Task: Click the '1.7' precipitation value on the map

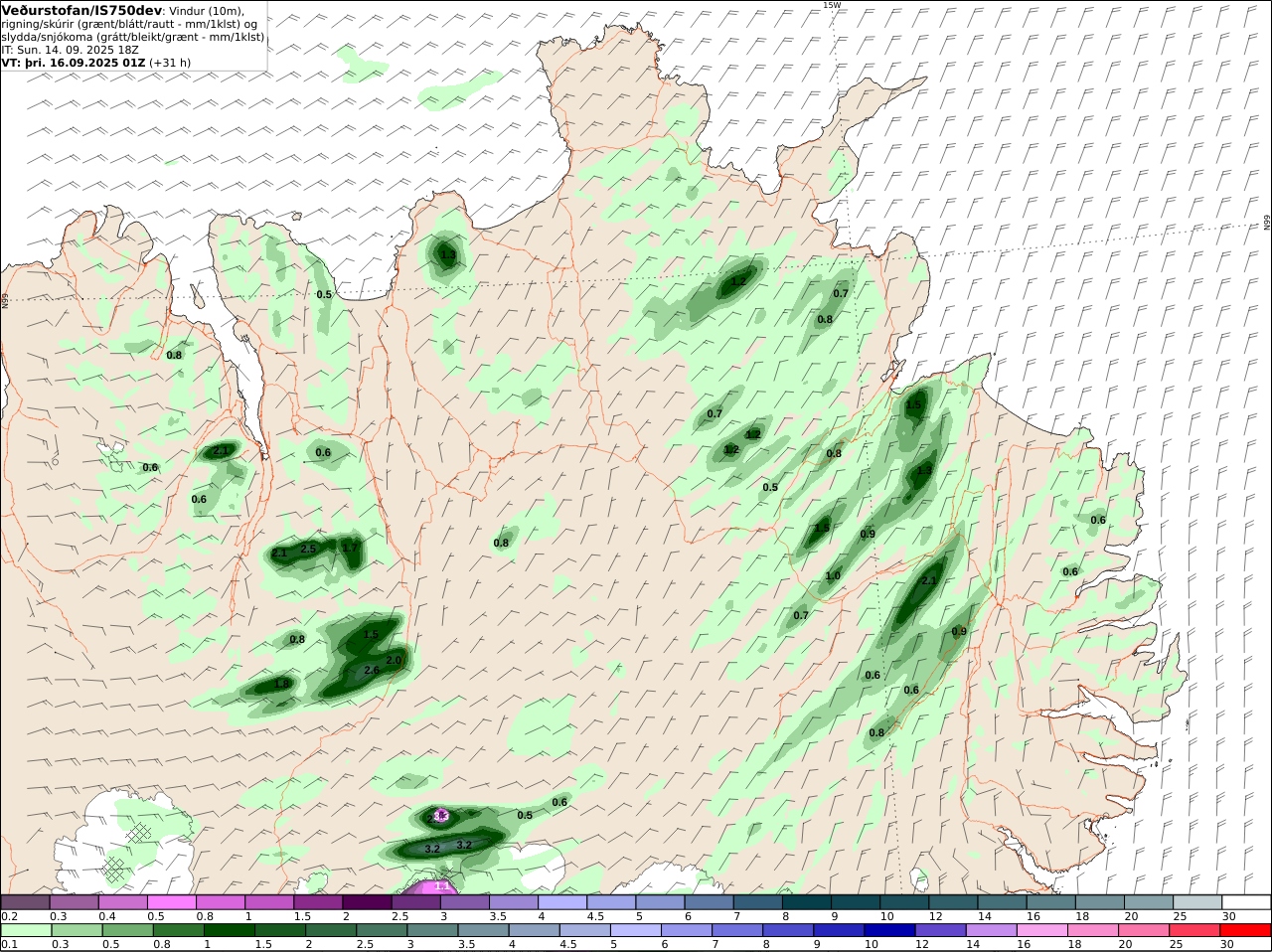Action: (x=350, y=548)
